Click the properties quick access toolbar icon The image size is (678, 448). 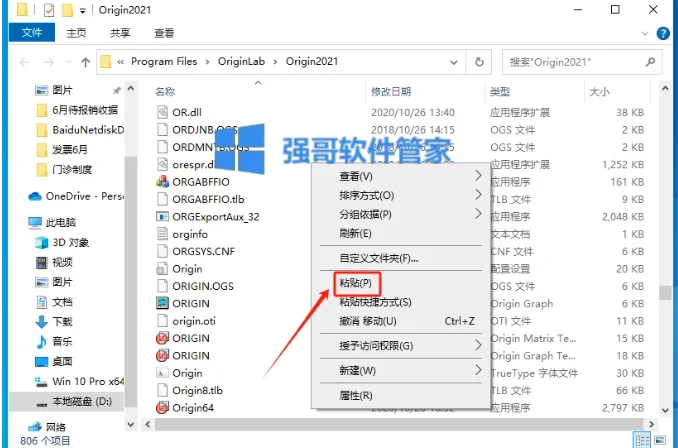[x=49, y=10]
